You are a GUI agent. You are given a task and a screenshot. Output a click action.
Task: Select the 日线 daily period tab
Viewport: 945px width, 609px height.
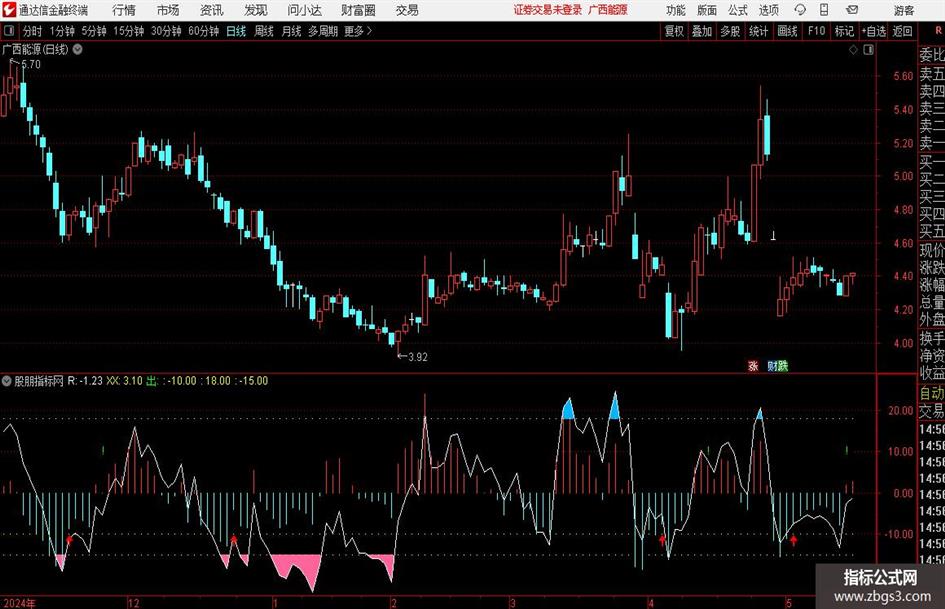pyautogui.click(x=236, y=31)
